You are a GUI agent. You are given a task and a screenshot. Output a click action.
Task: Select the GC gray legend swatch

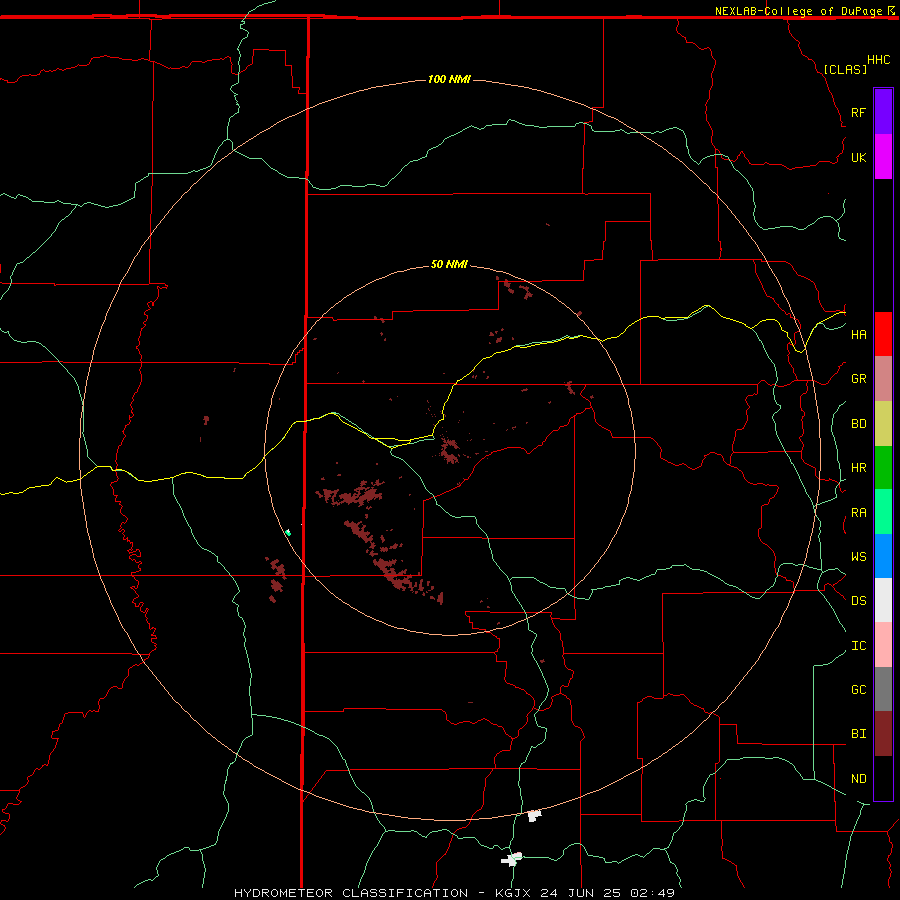(x=883, y=689)
